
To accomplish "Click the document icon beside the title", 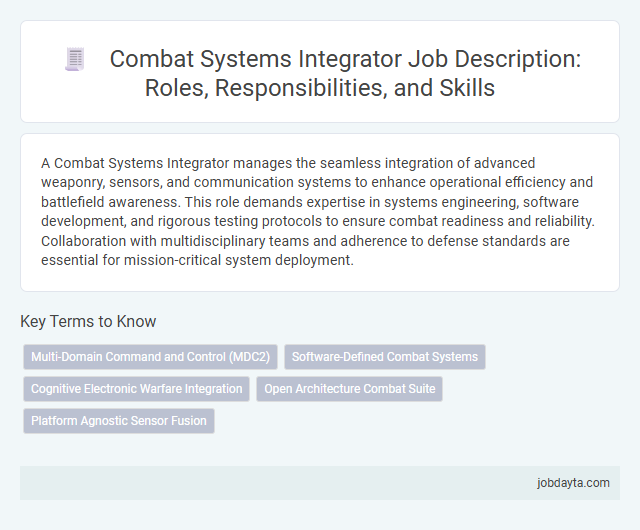I will click(x=75, y=59).
